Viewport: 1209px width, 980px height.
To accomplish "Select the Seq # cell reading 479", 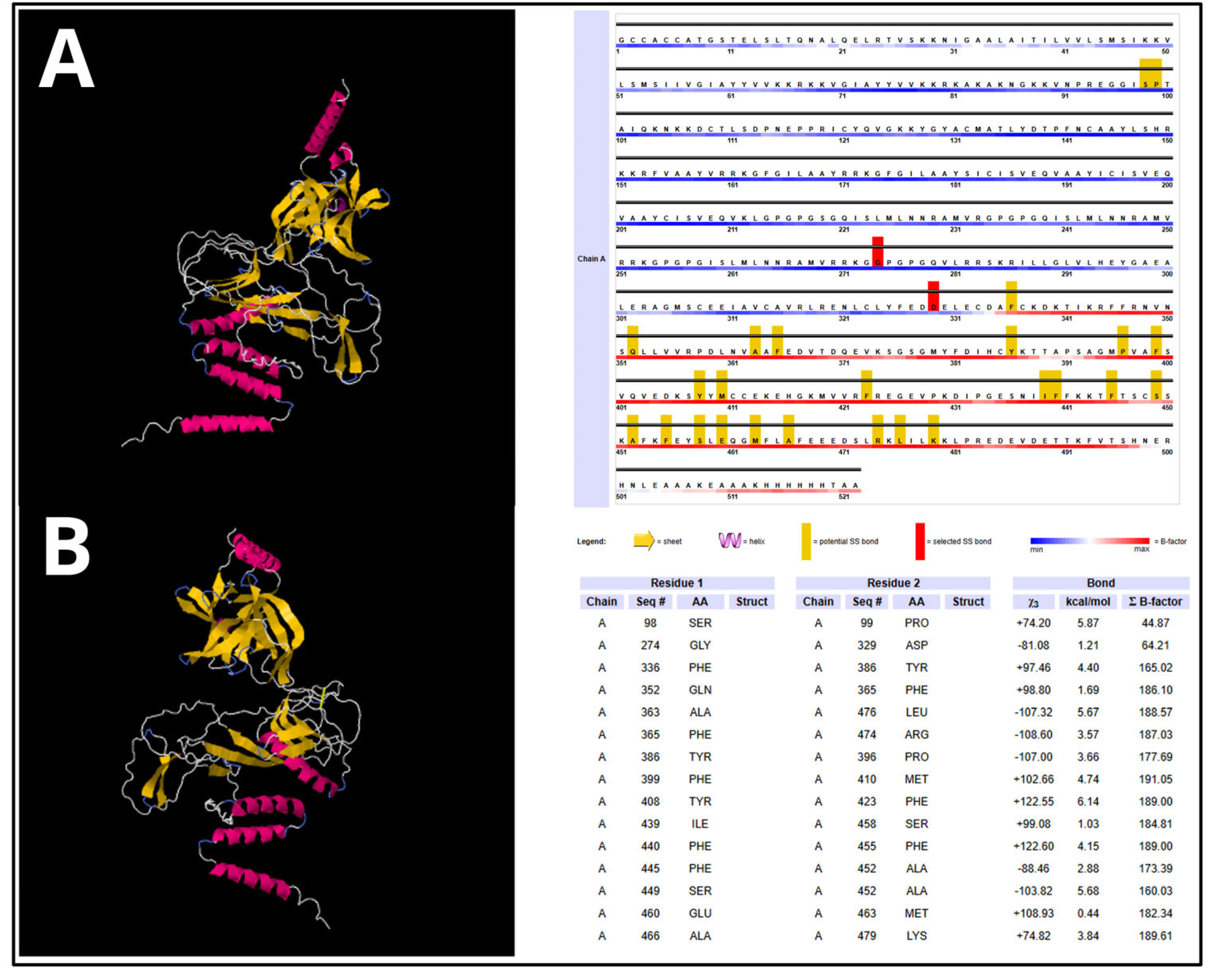I will coord(866,935).
